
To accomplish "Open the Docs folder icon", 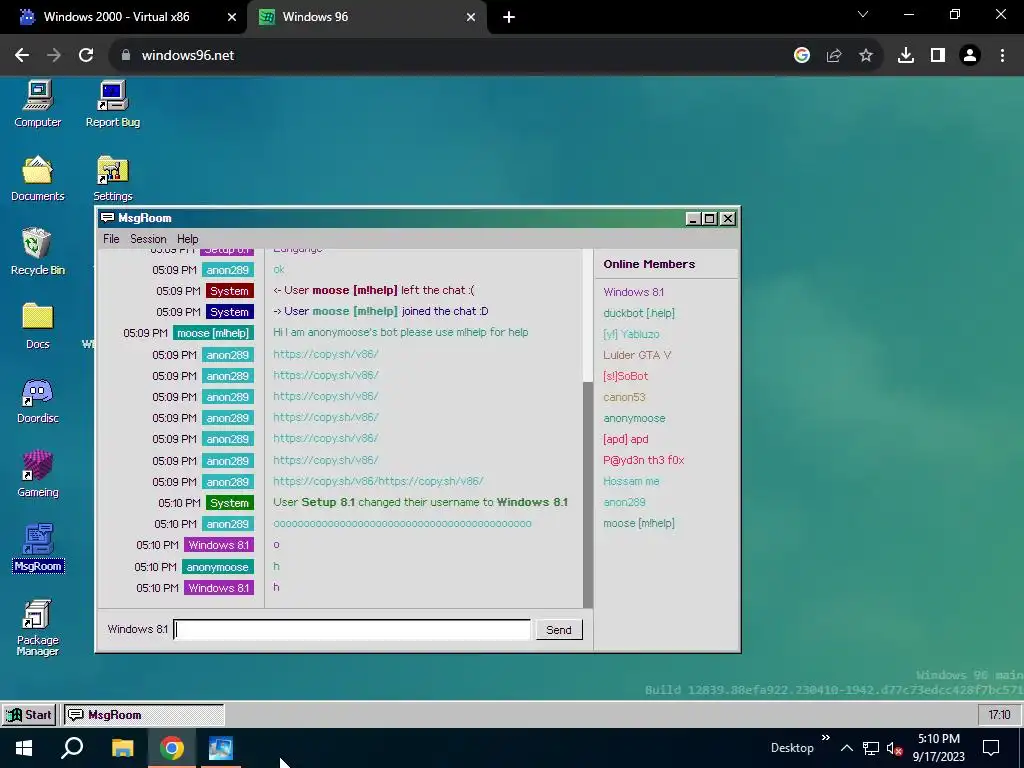I will 38,326.
